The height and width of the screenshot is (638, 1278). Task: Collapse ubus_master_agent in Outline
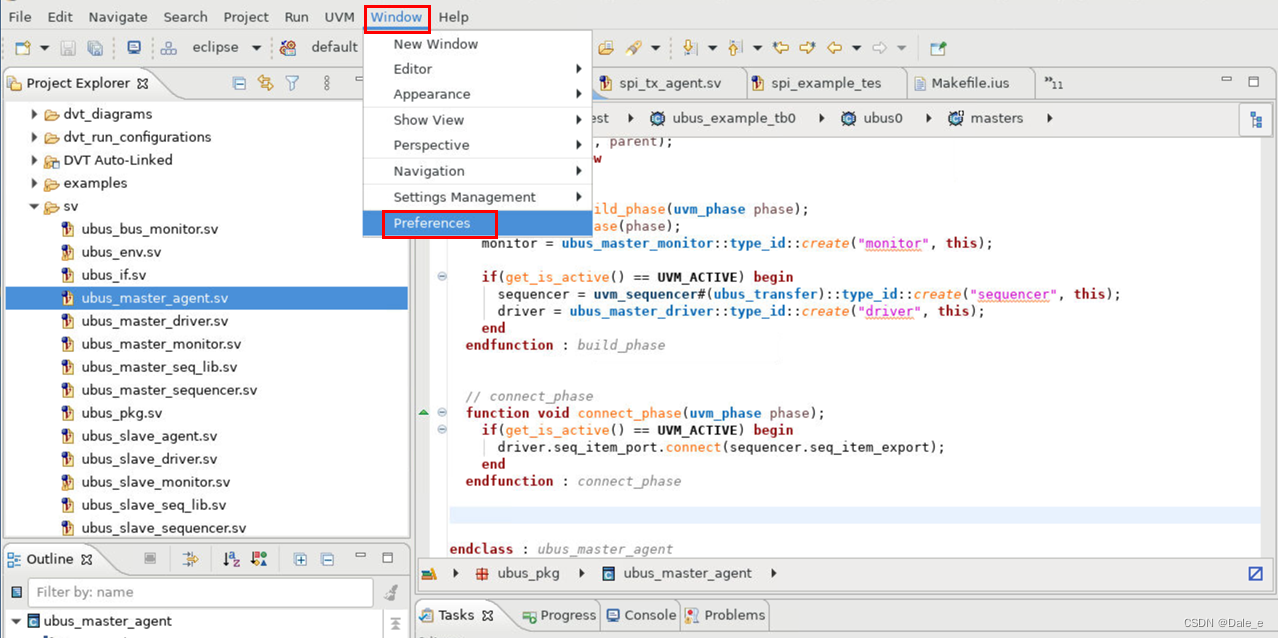click(15, 621)
